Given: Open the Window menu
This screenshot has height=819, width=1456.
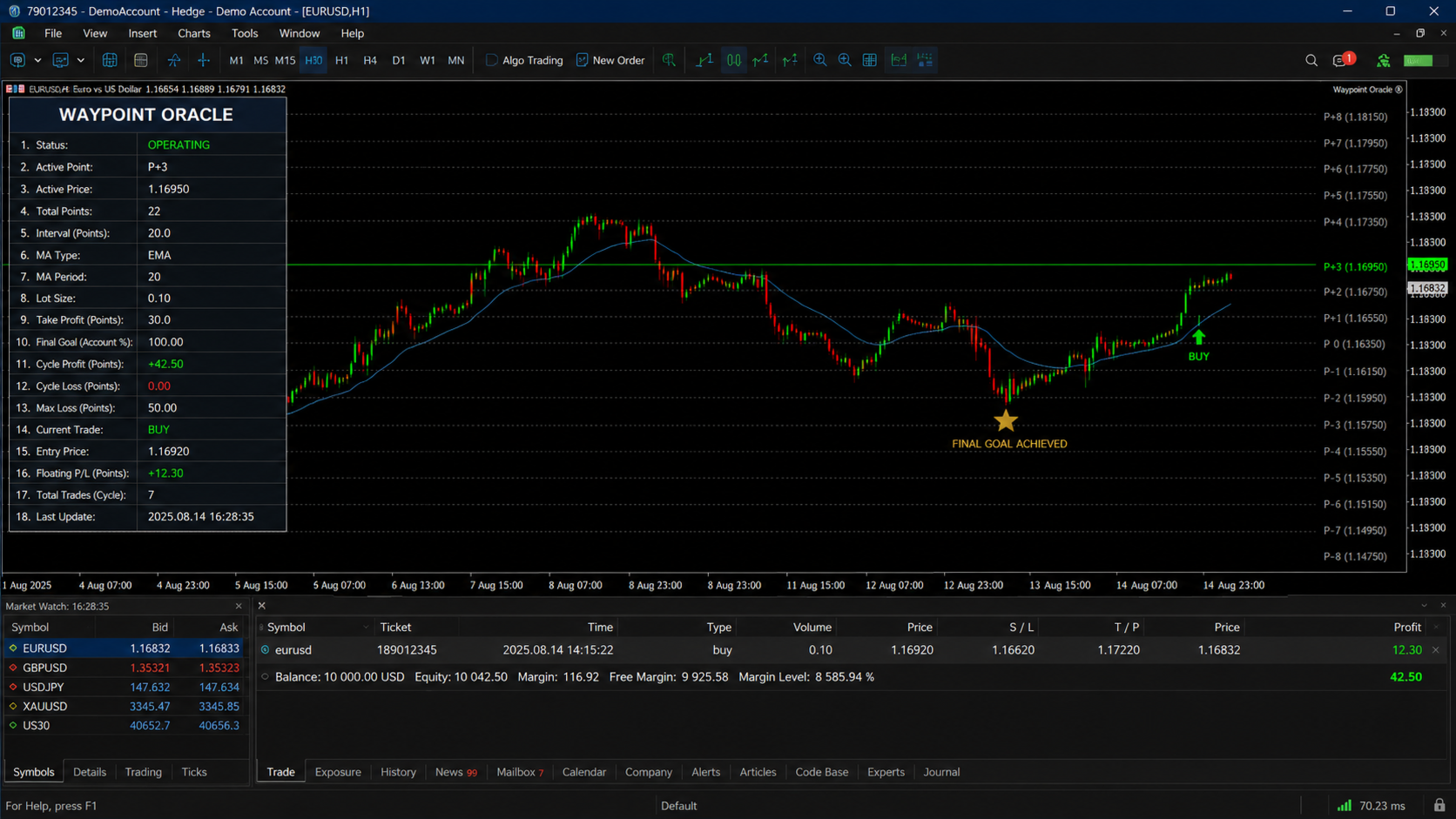Looking at the screenshot, I should tap(300, 33).
